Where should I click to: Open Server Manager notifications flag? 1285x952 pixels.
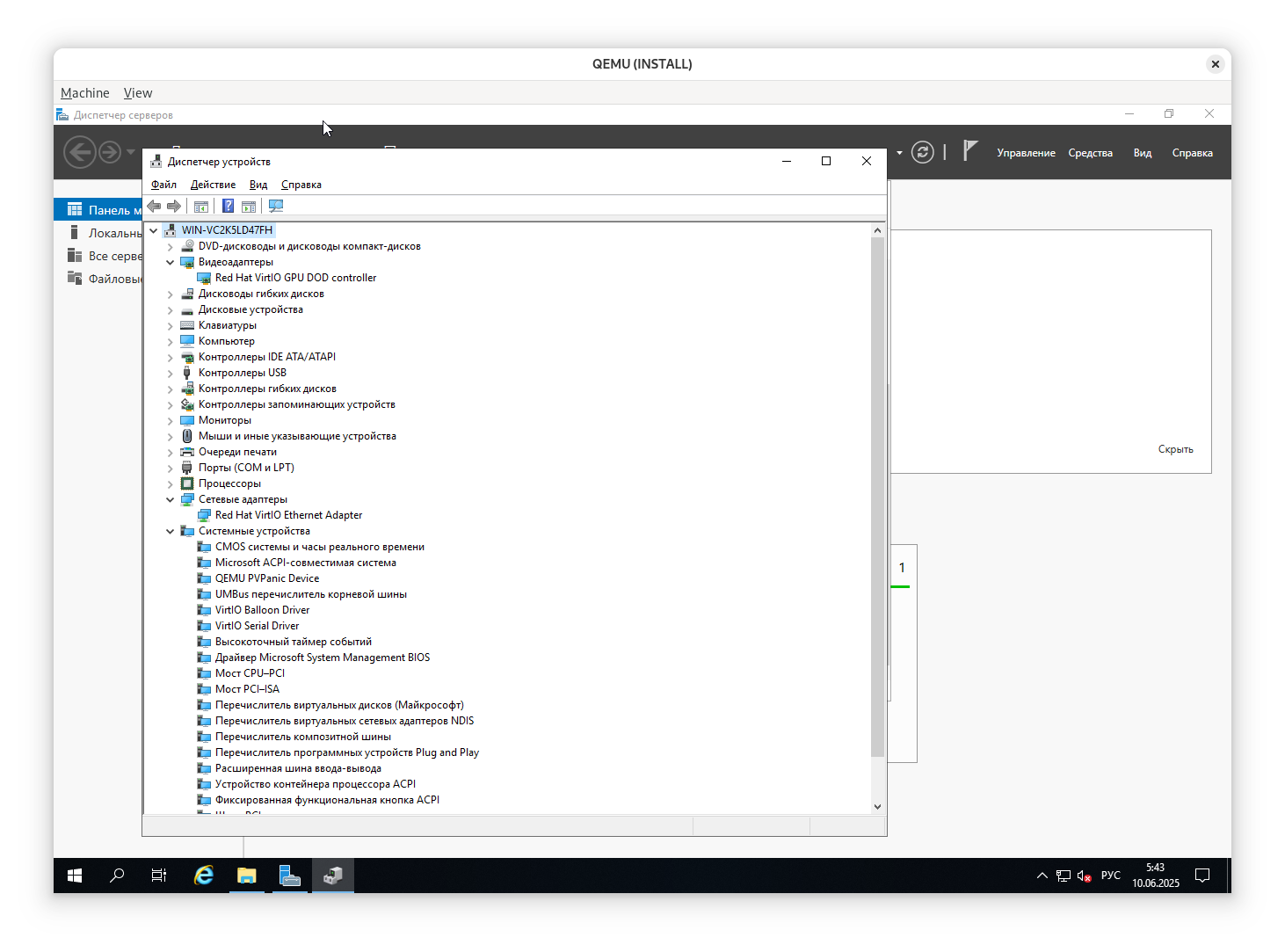(969, 151)
